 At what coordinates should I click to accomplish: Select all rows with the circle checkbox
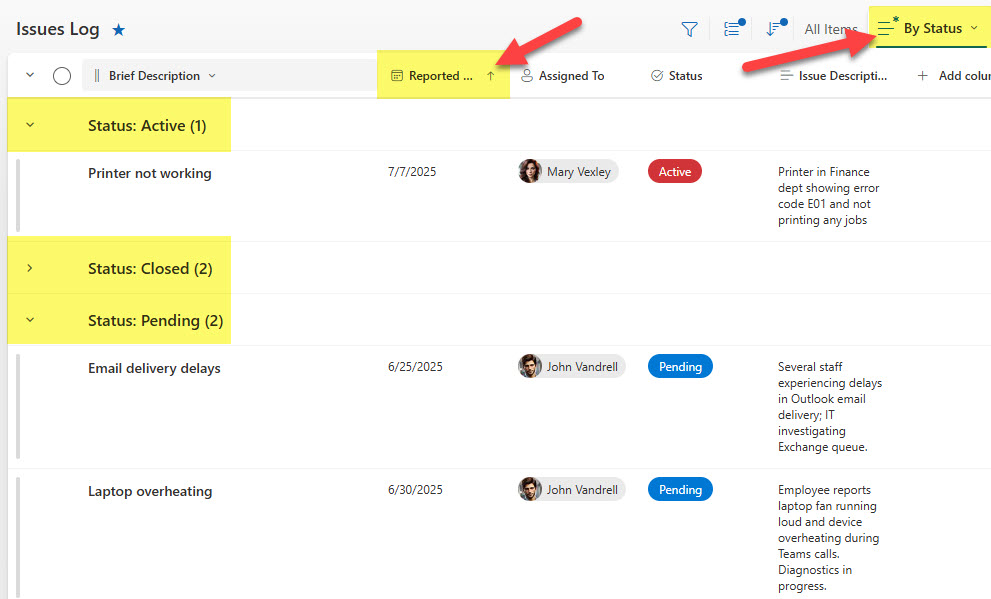[x=61, y=75]
